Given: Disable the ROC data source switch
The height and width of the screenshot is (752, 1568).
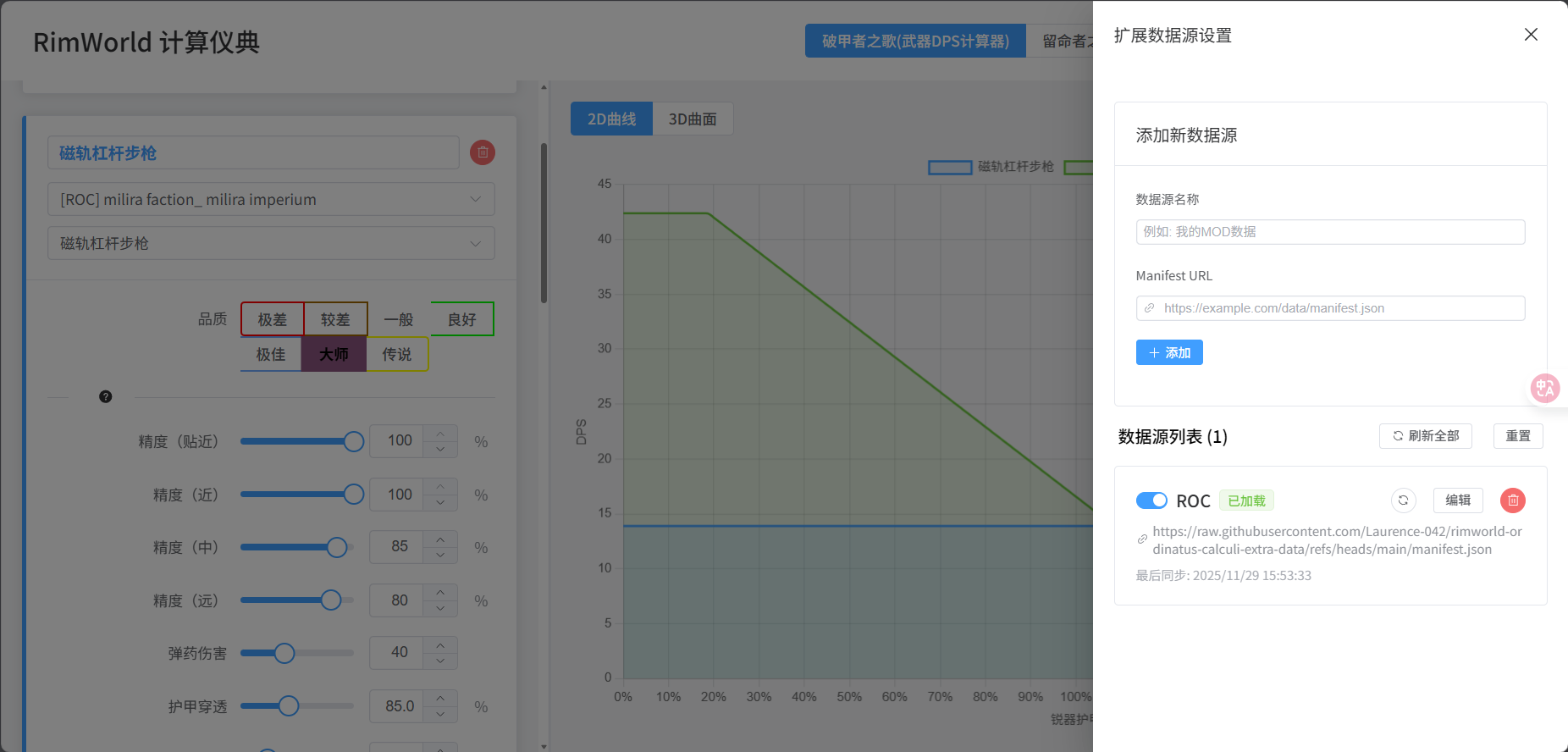Looking at the screenshot, I should pyautogui.click(x=1151, y=500).
